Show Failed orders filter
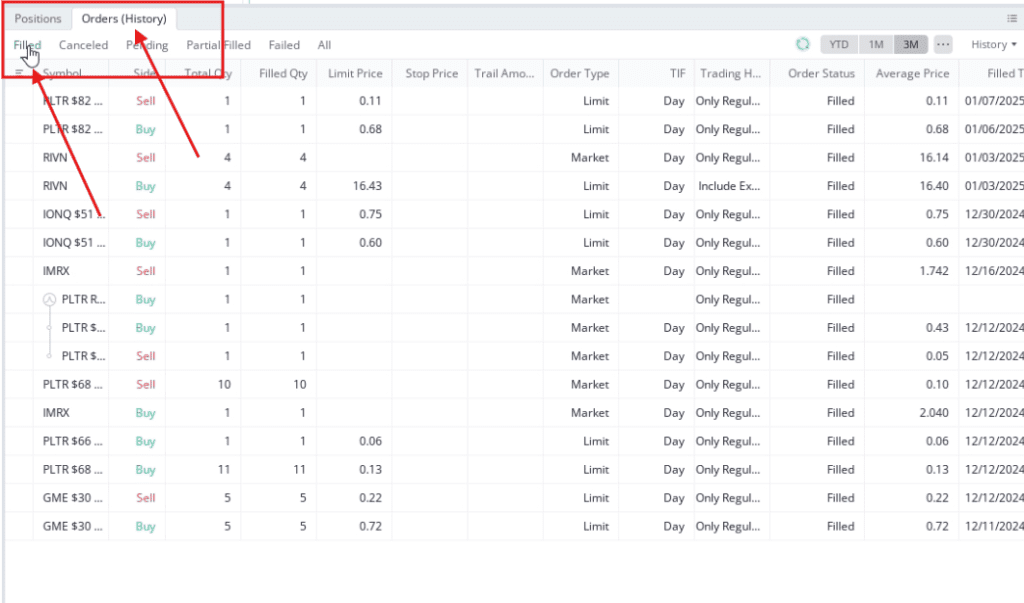 click(284, 45)
